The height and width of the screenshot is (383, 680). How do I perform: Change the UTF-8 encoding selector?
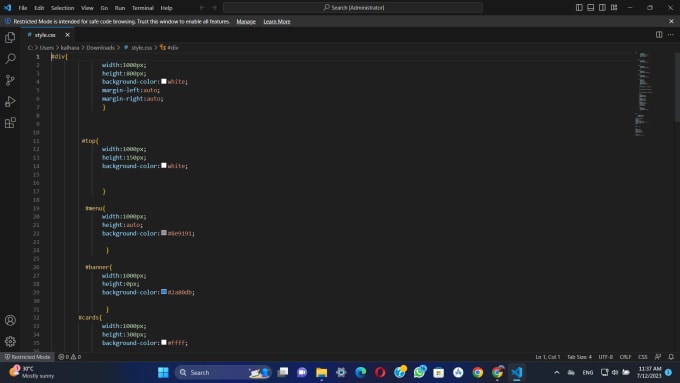pyautogui.click(x=606, y=357)
